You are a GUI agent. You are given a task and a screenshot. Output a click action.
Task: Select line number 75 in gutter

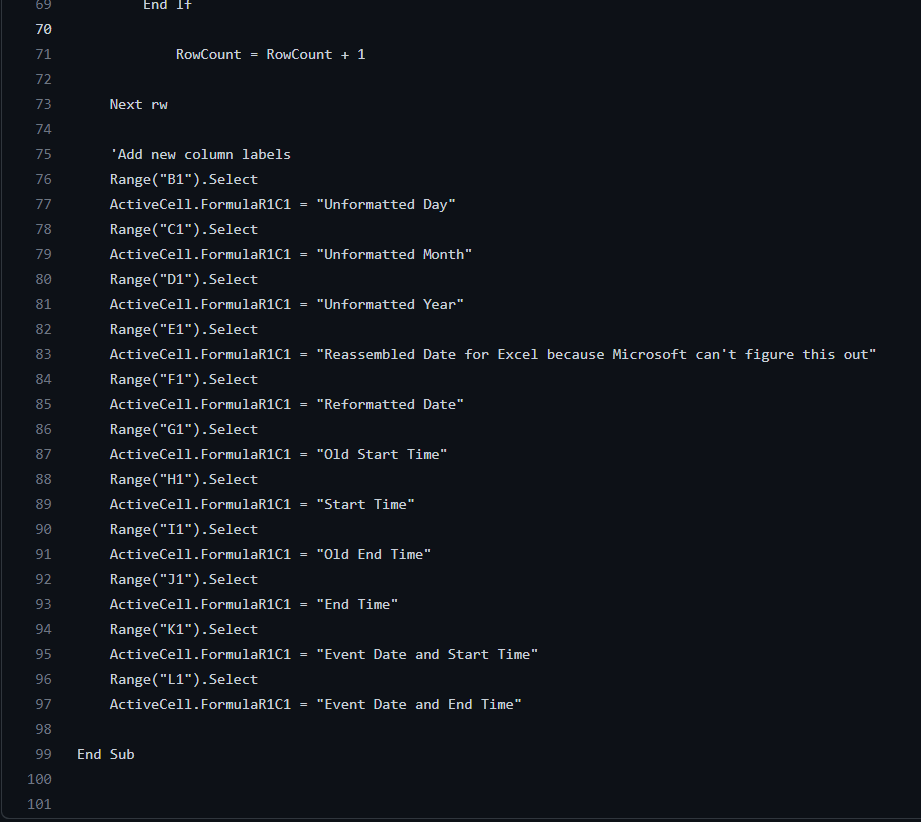coord(42,154)
